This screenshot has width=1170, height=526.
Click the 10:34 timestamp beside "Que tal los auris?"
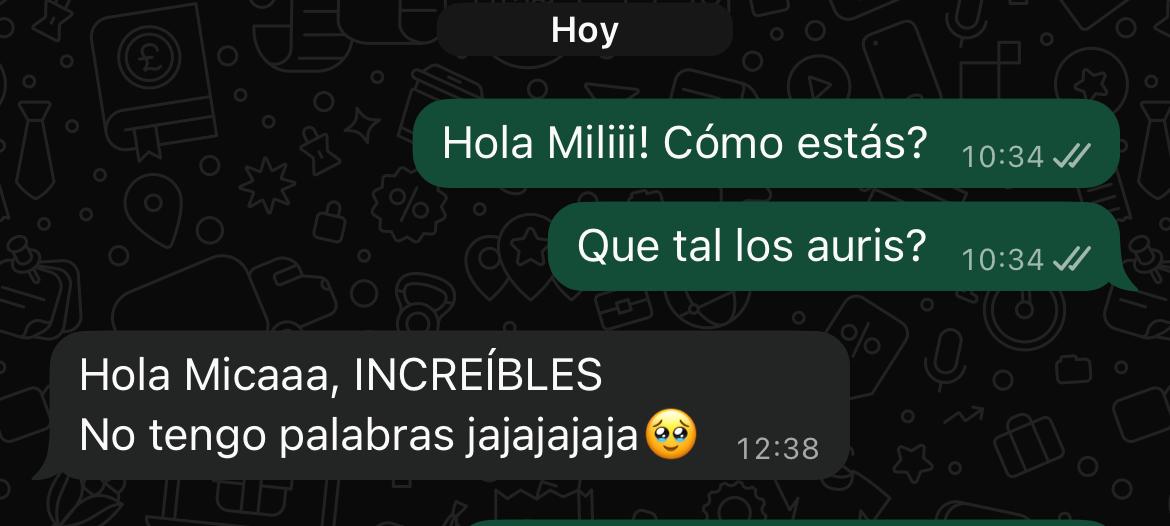[x=1002, y=260]
